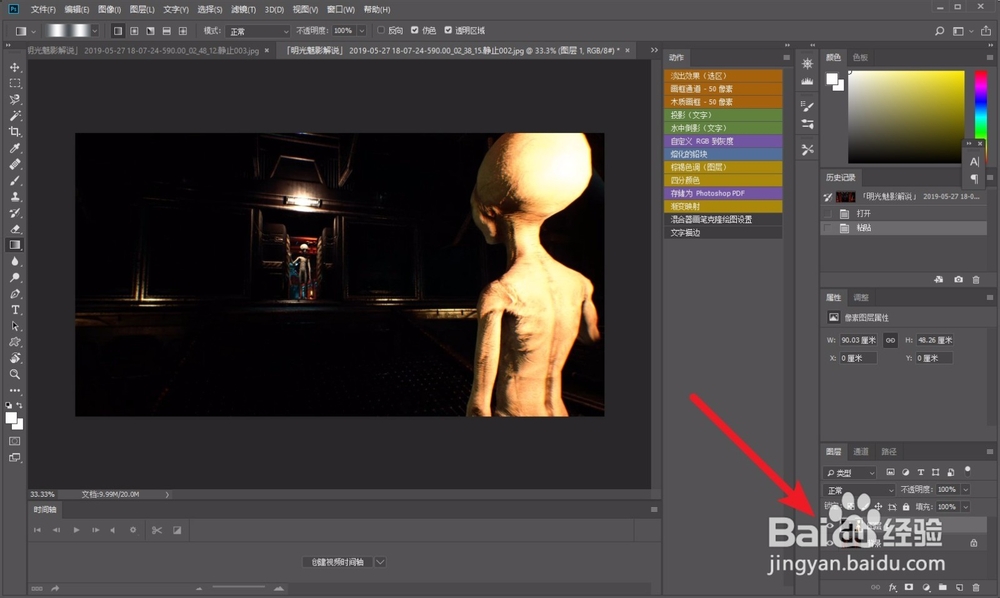Viewport: 1000px width, 598px height.
Task: Select the Eyedropper tool
Action: coord(15,148)
